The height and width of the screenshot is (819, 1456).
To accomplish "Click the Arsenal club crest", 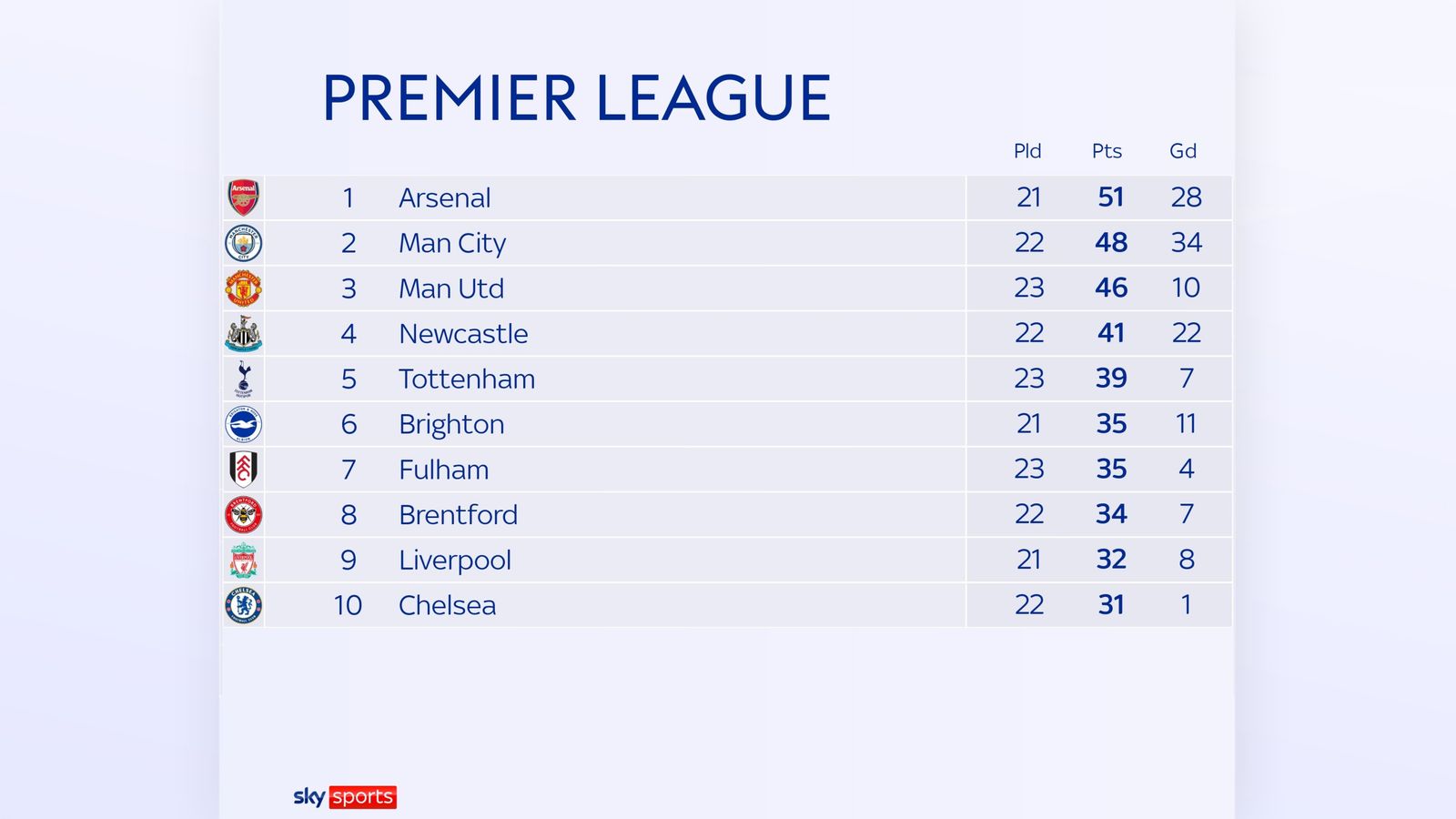I will coord(243,197).
